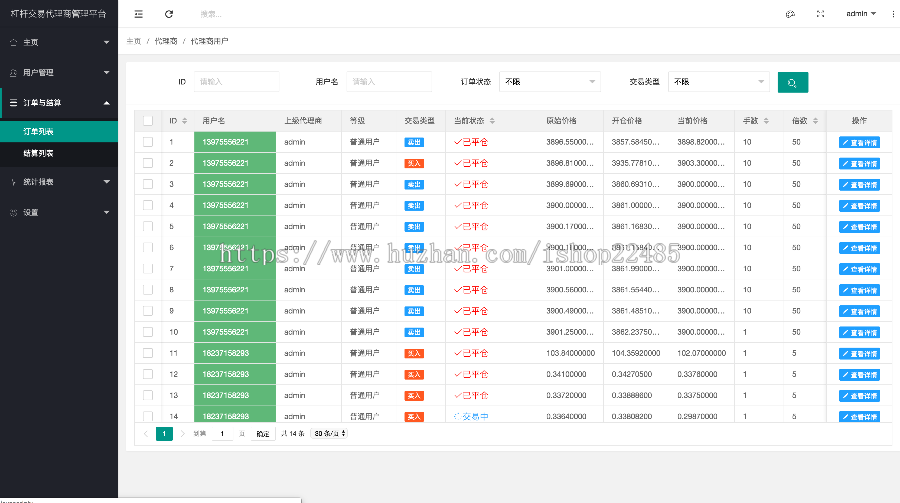The width and height of the screenshot is (900, 503).
Task: Sort by 倍数 column arrows
Action: pyautogui.click(x=815, y=121)
